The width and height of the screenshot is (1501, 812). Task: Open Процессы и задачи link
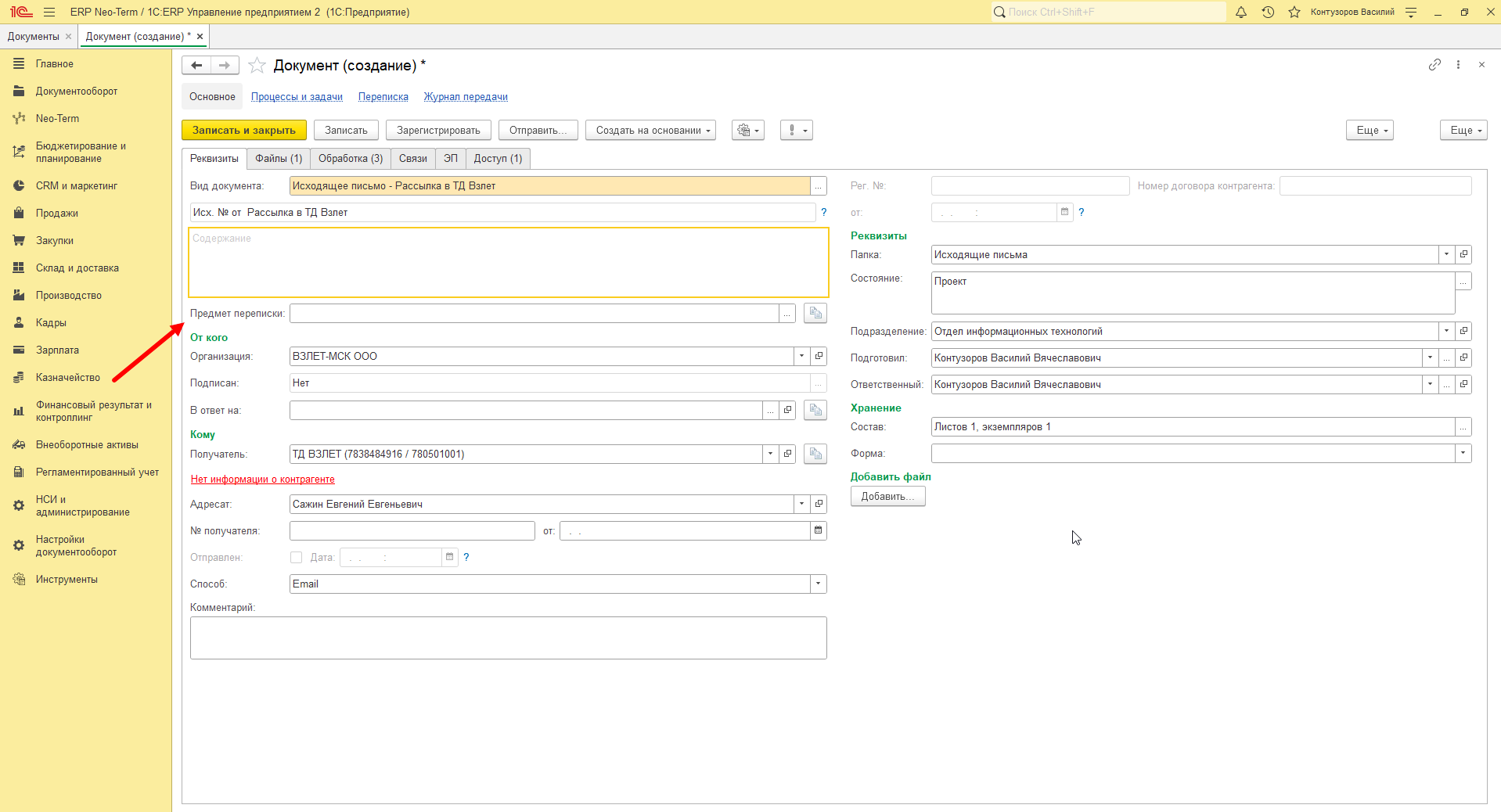tap(297, 97)
